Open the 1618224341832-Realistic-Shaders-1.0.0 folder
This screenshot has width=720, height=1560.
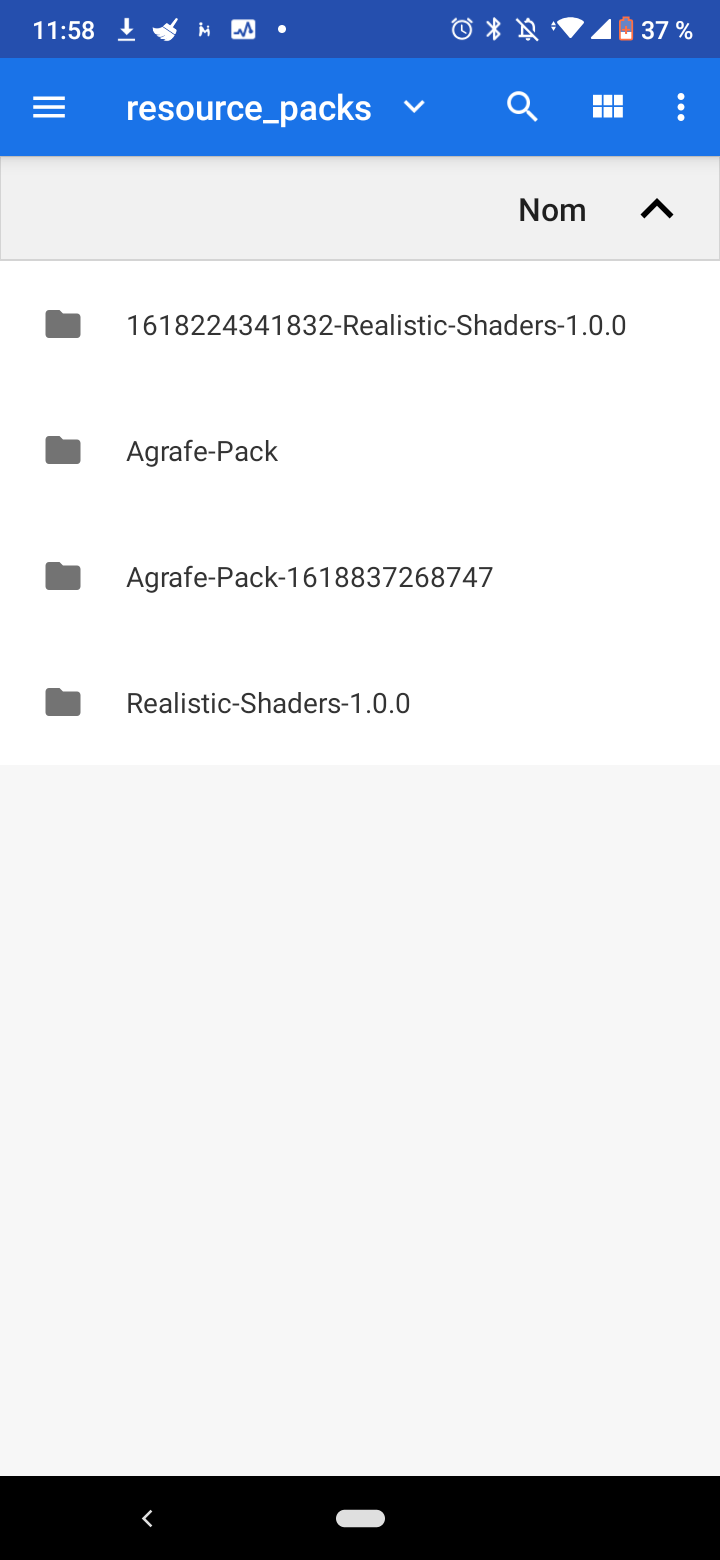(376, 326)
